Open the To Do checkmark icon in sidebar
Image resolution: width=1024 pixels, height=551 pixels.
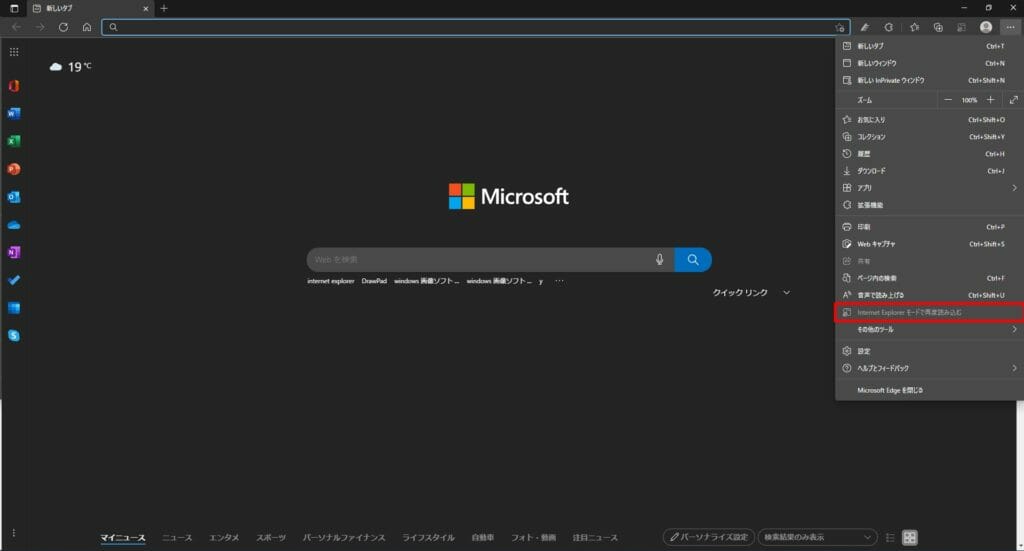coord(14,280)
